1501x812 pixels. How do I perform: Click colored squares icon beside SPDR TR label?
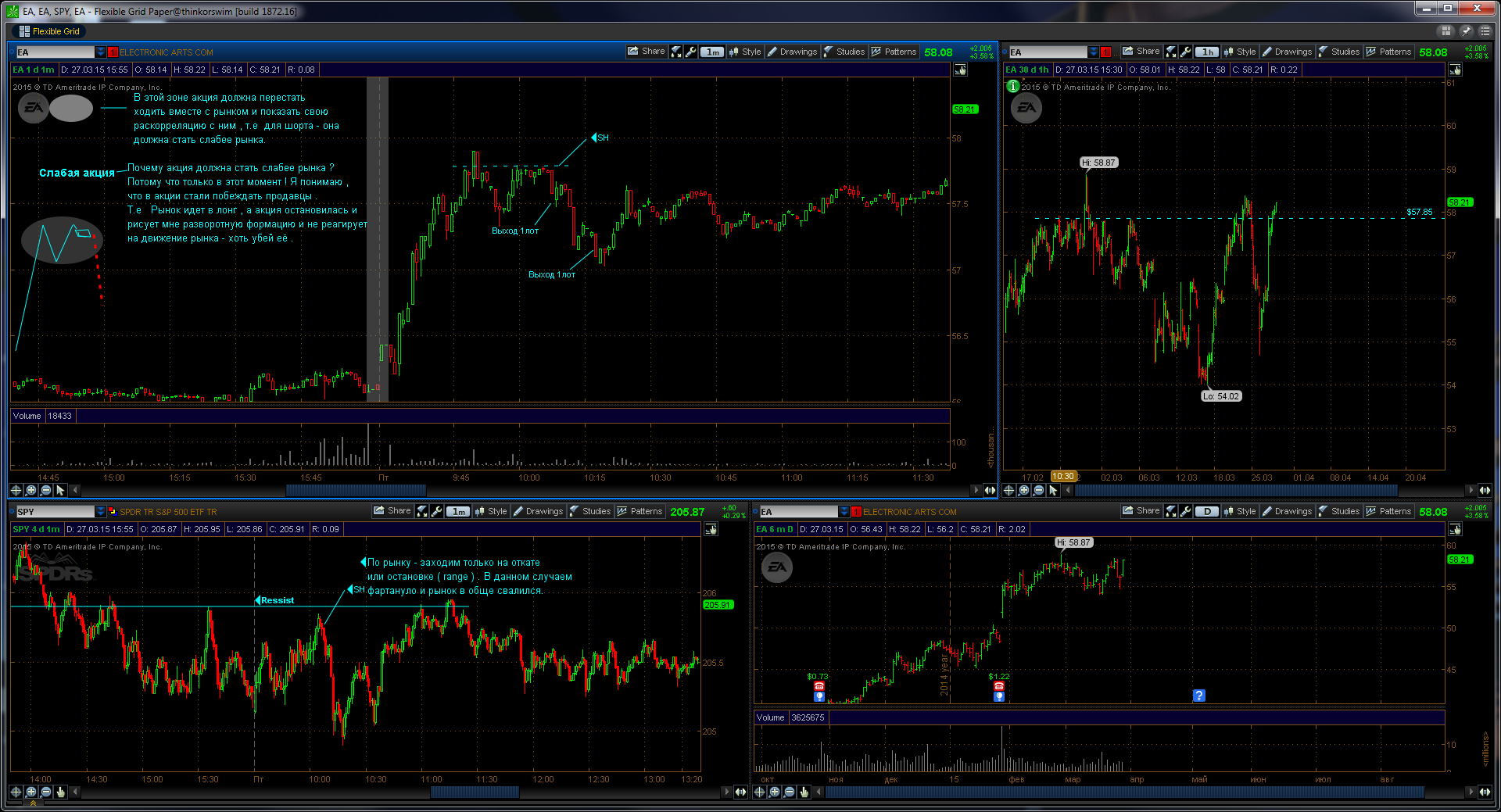click(x=113, y=512)
